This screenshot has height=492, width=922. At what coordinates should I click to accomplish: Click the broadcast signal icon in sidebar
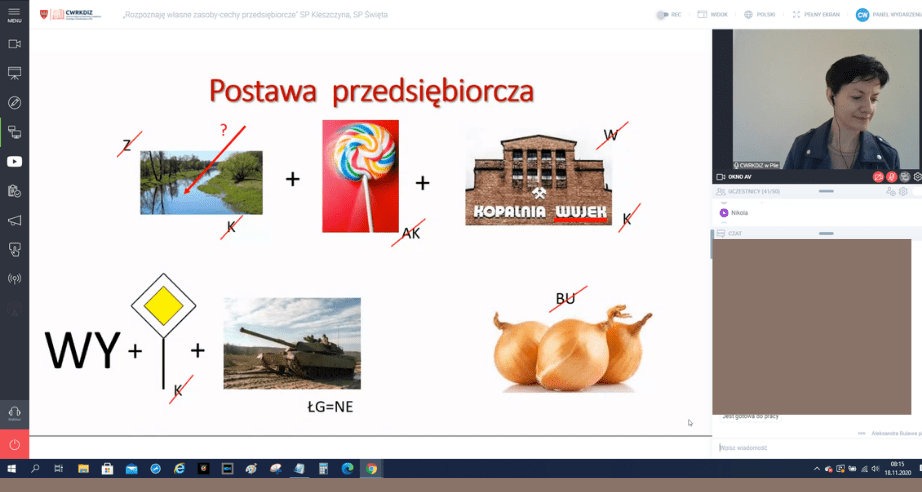coord(14,278)
